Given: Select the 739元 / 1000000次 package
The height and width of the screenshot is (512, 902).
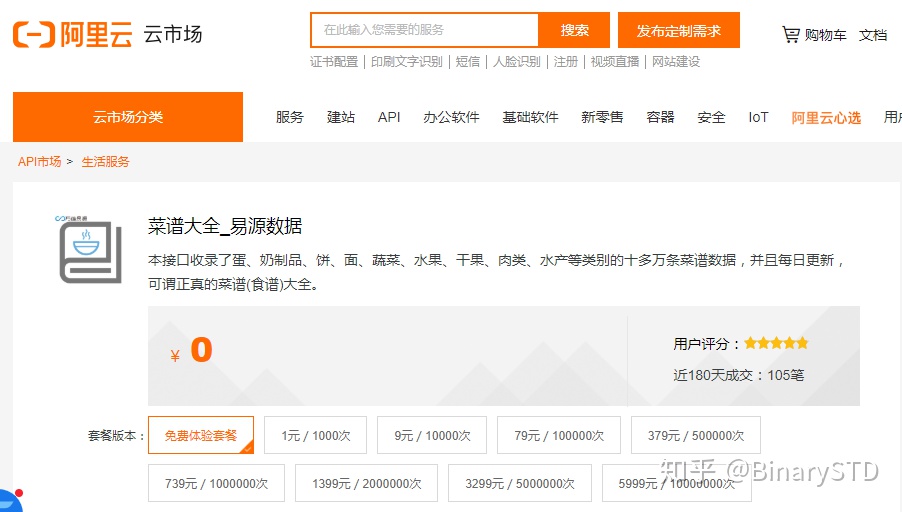Looking at the screenshot, I should 216,483.
